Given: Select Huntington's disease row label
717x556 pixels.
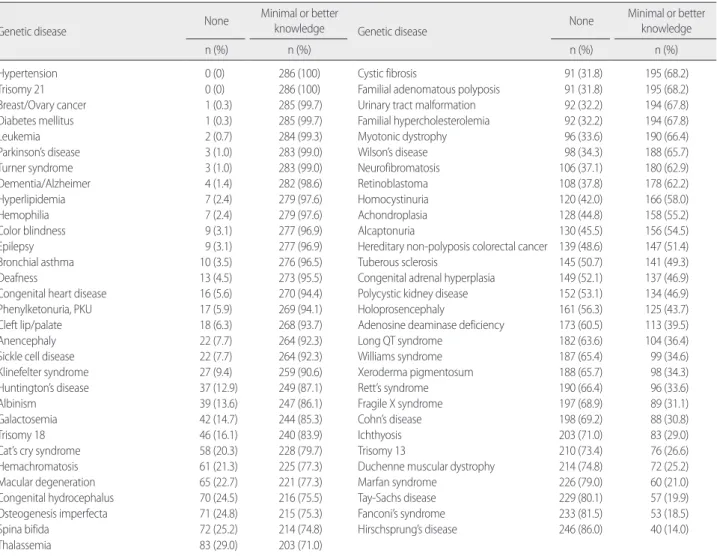Looking at the screenshot, I should [x=44, y=388].
